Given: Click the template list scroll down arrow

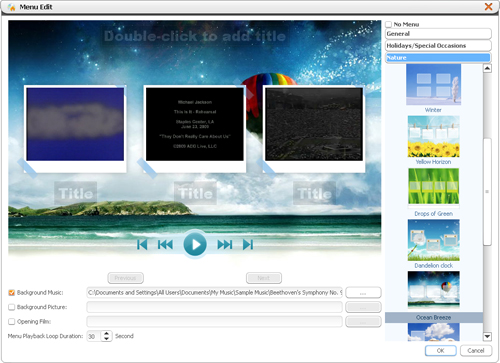Looking at the screenshot, I should (x=487, y=336).
